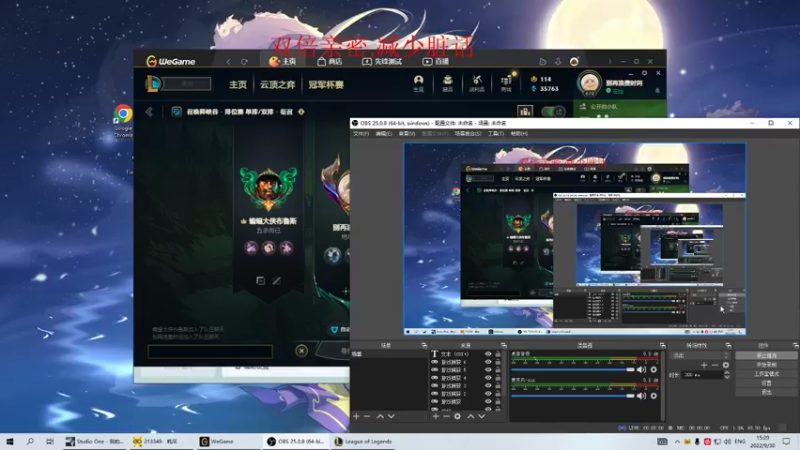
Task: Open the LoL store icon
Action: click(x=506, y=84)
